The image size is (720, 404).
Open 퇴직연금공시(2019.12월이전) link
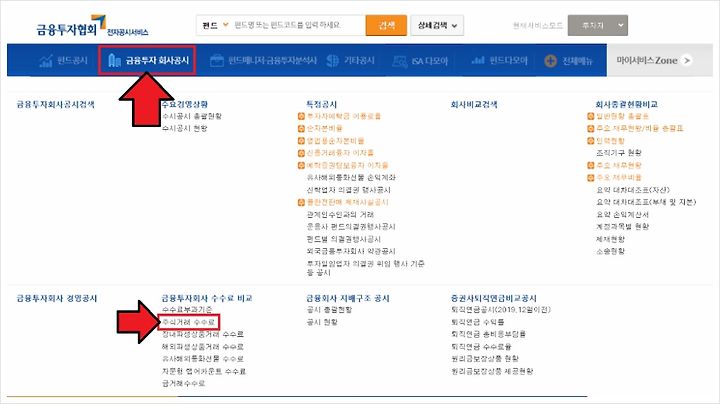pos(501,309)
